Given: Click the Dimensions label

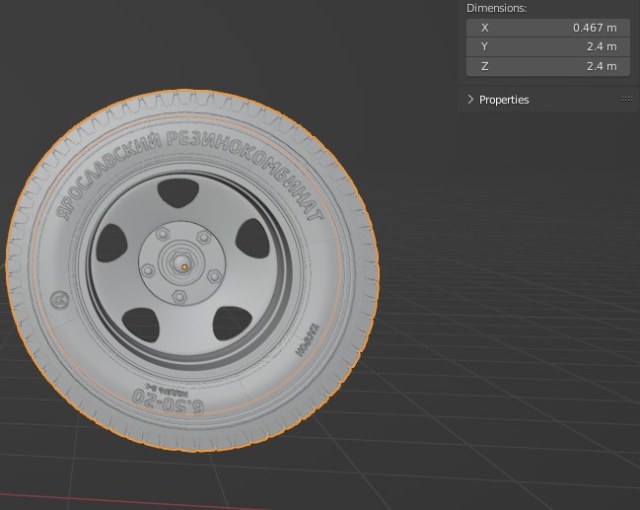Looking at the screenshot, I should click(x=497, y=8).
